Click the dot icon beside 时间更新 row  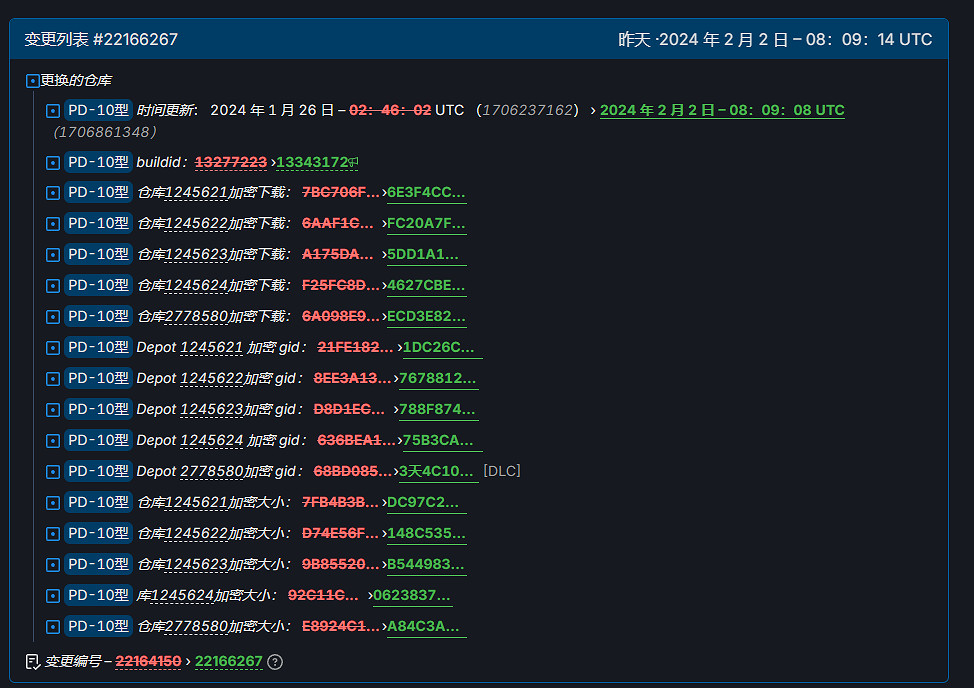point(52,109)
